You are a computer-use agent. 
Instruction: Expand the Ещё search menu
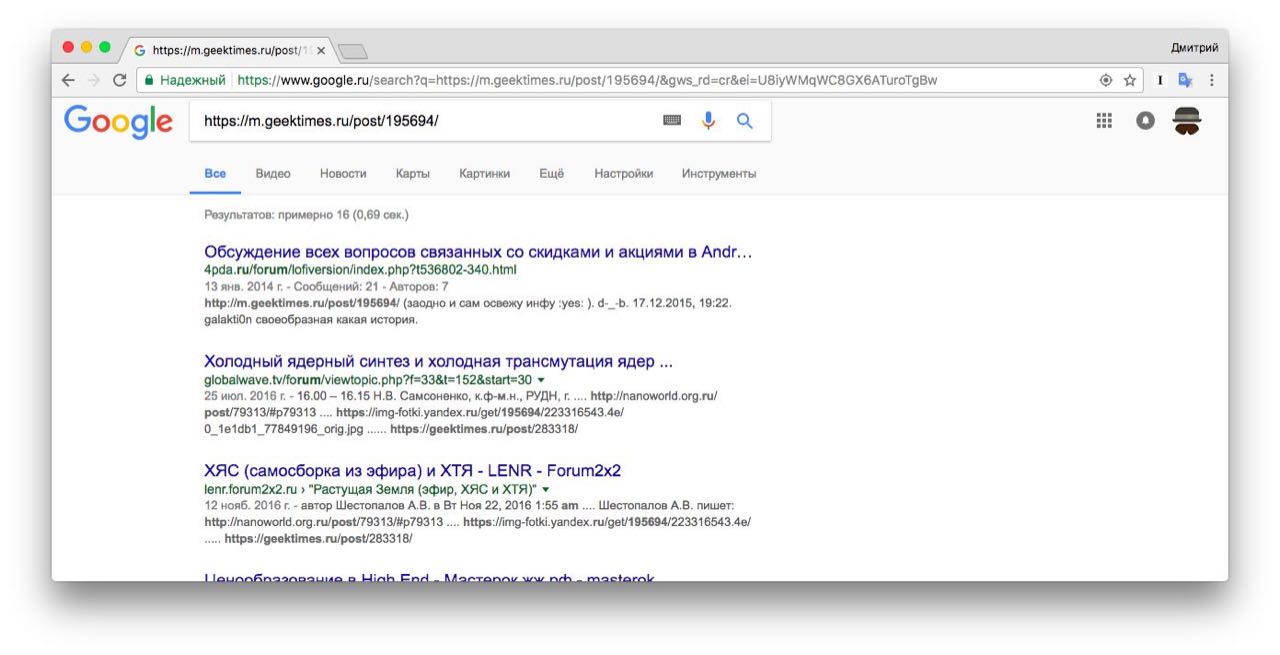(552, 173)
